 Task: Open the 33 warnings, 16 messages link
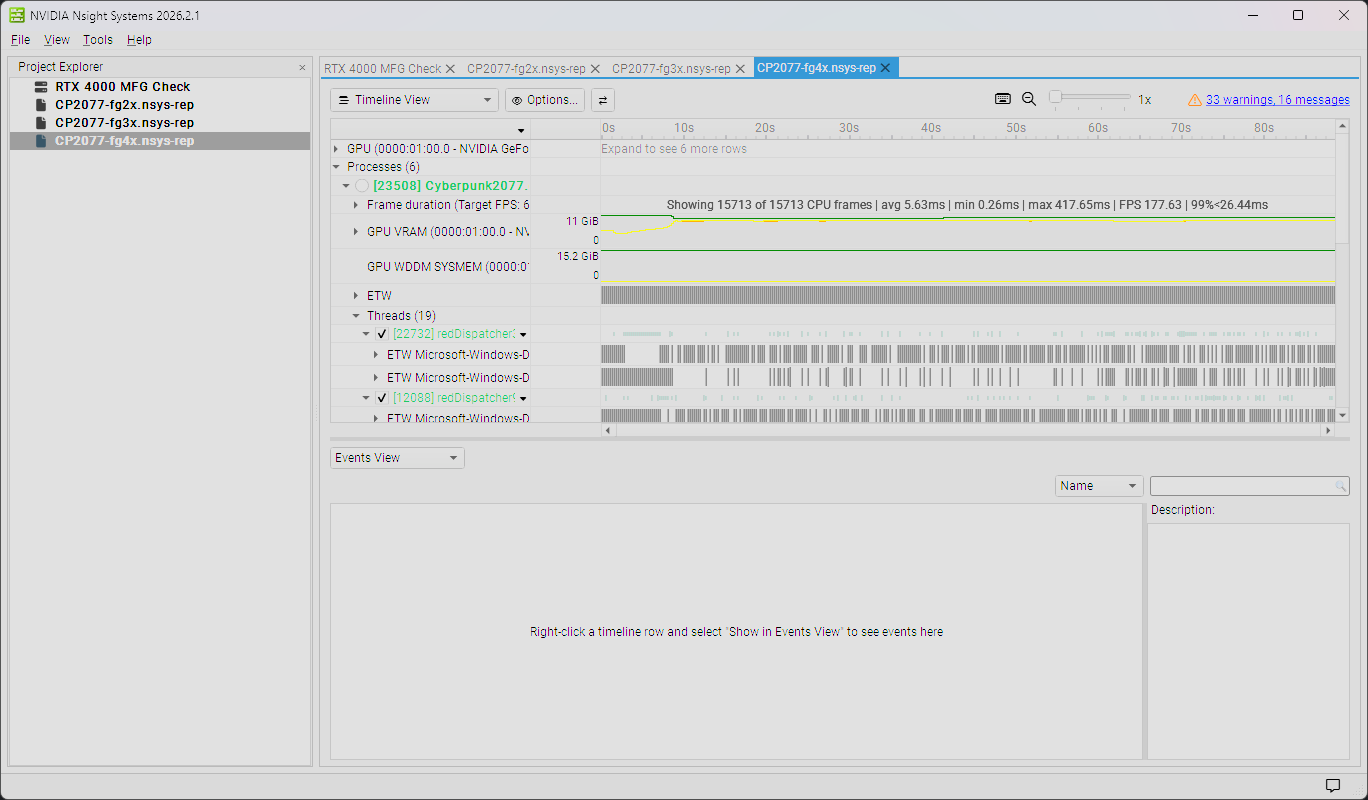(1278, 100)
